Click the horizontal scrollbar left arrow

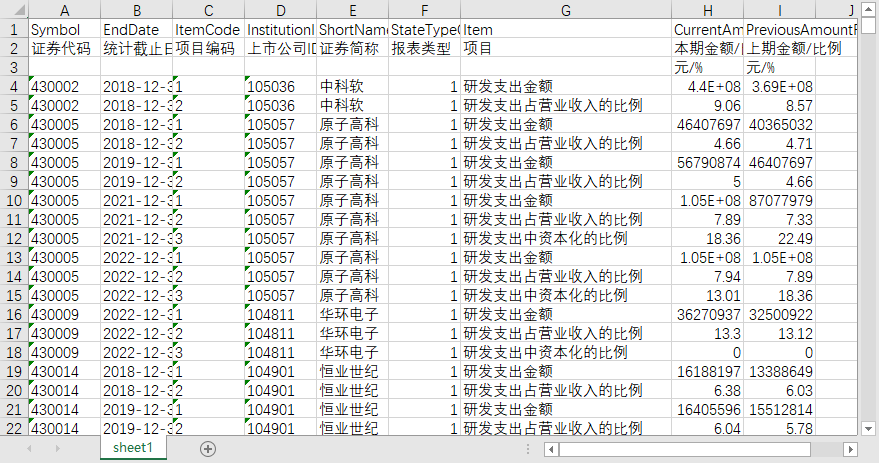tap(552, 449)
